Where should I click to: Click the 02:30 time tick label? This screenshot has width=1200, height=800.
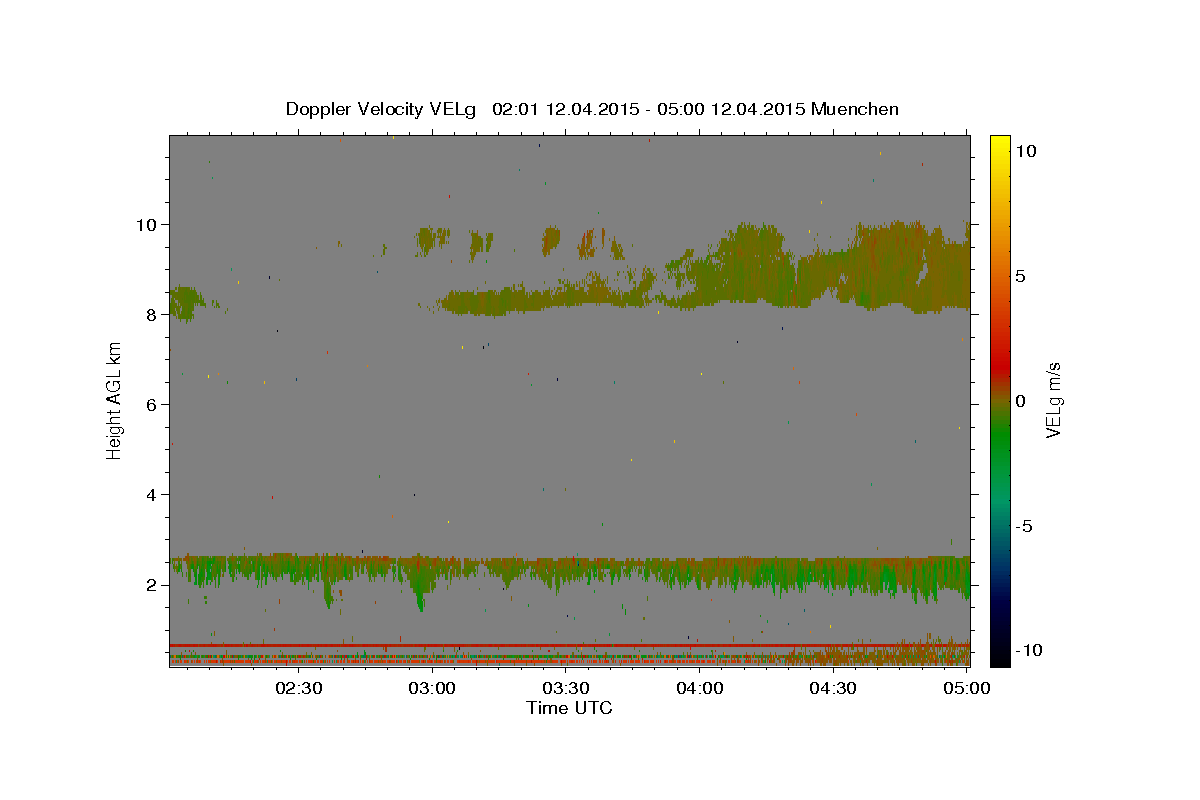pos(299,688)
